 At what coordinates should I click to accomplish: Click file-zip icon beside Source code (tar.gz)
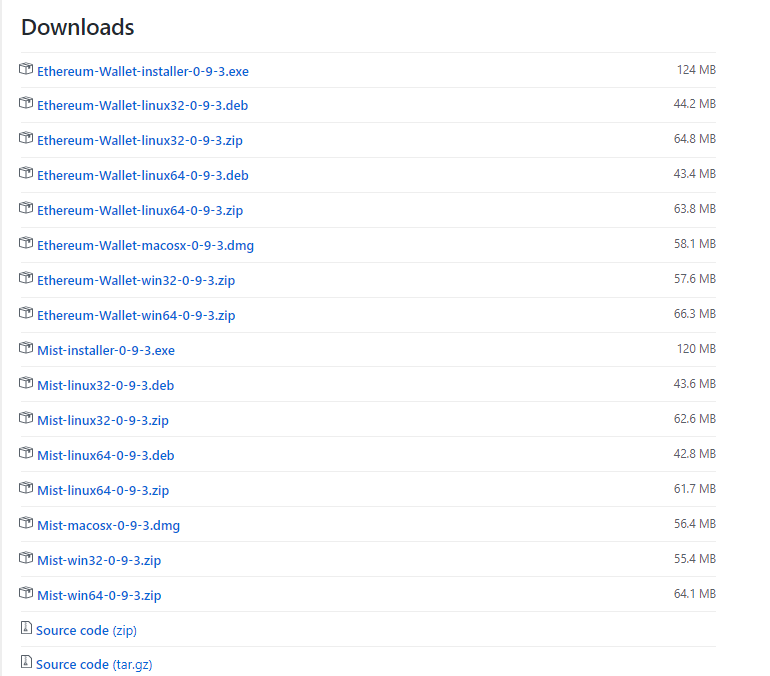pos(26,662)
